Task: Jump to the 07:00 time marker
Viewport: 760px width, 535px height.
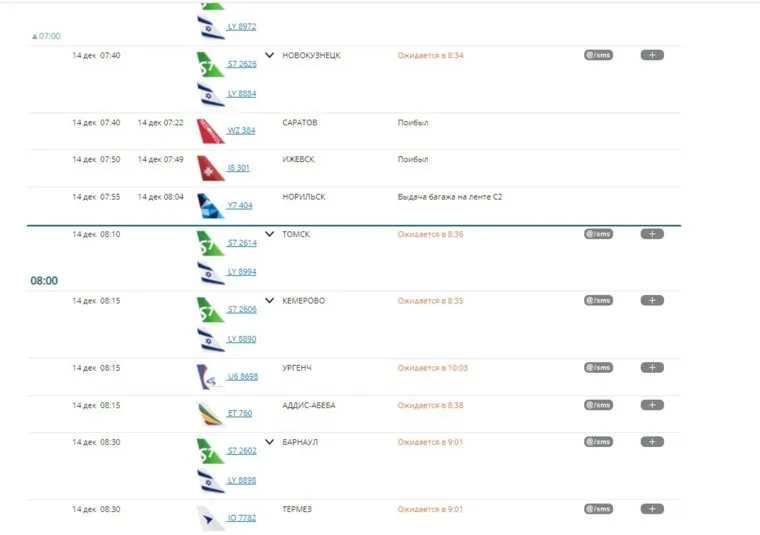Action: point(46,36)
